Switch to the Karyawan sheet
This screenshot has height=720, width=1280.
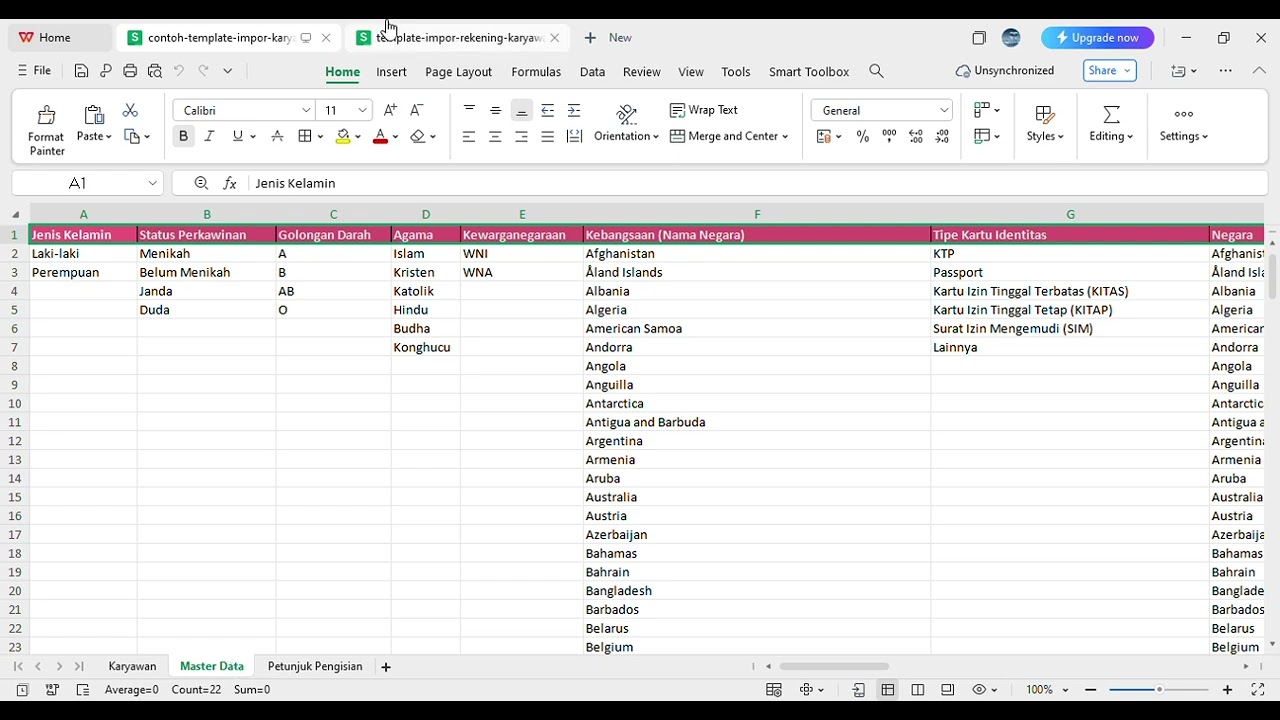coord(132,666)
